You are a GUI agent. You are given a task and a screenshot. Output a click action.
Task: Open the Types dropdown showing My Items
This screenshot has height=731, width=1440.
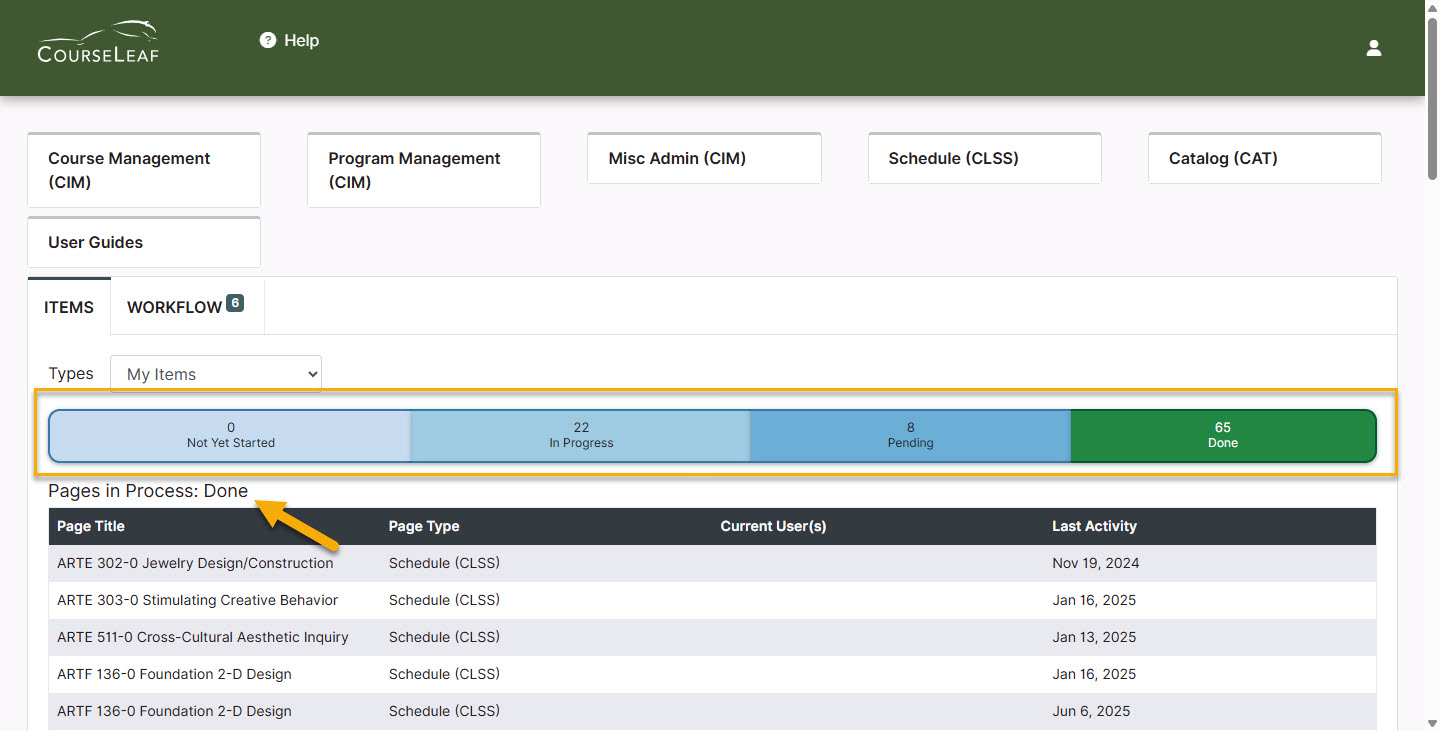pos(215,372)
